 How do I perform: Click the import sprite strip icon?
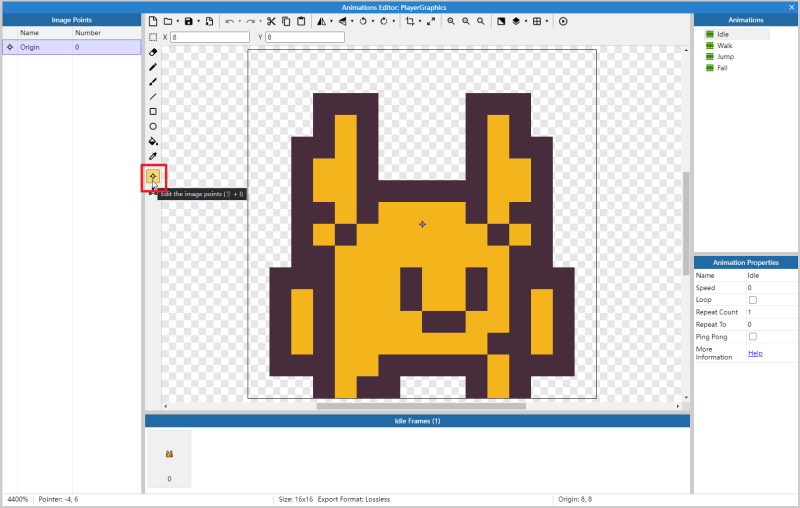pos(209,21)
